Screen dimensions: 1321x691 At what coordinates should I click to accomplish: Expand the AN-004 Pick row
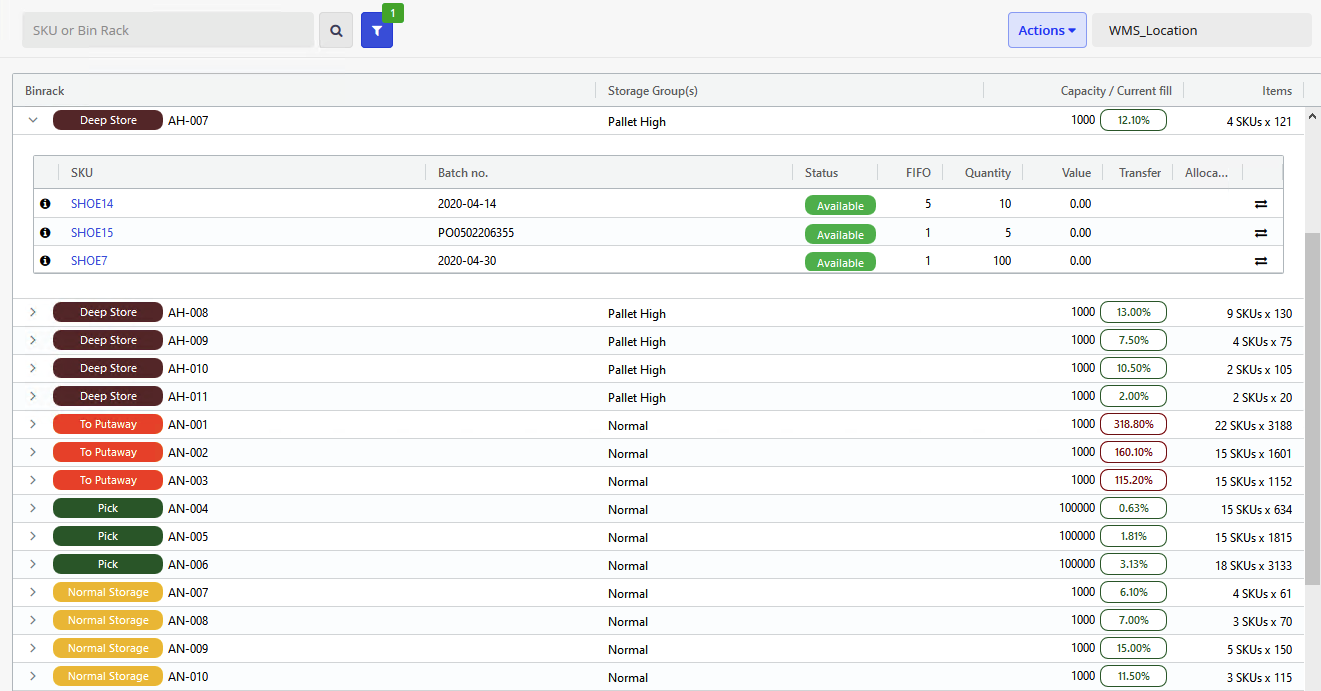[x=33, y=509]
